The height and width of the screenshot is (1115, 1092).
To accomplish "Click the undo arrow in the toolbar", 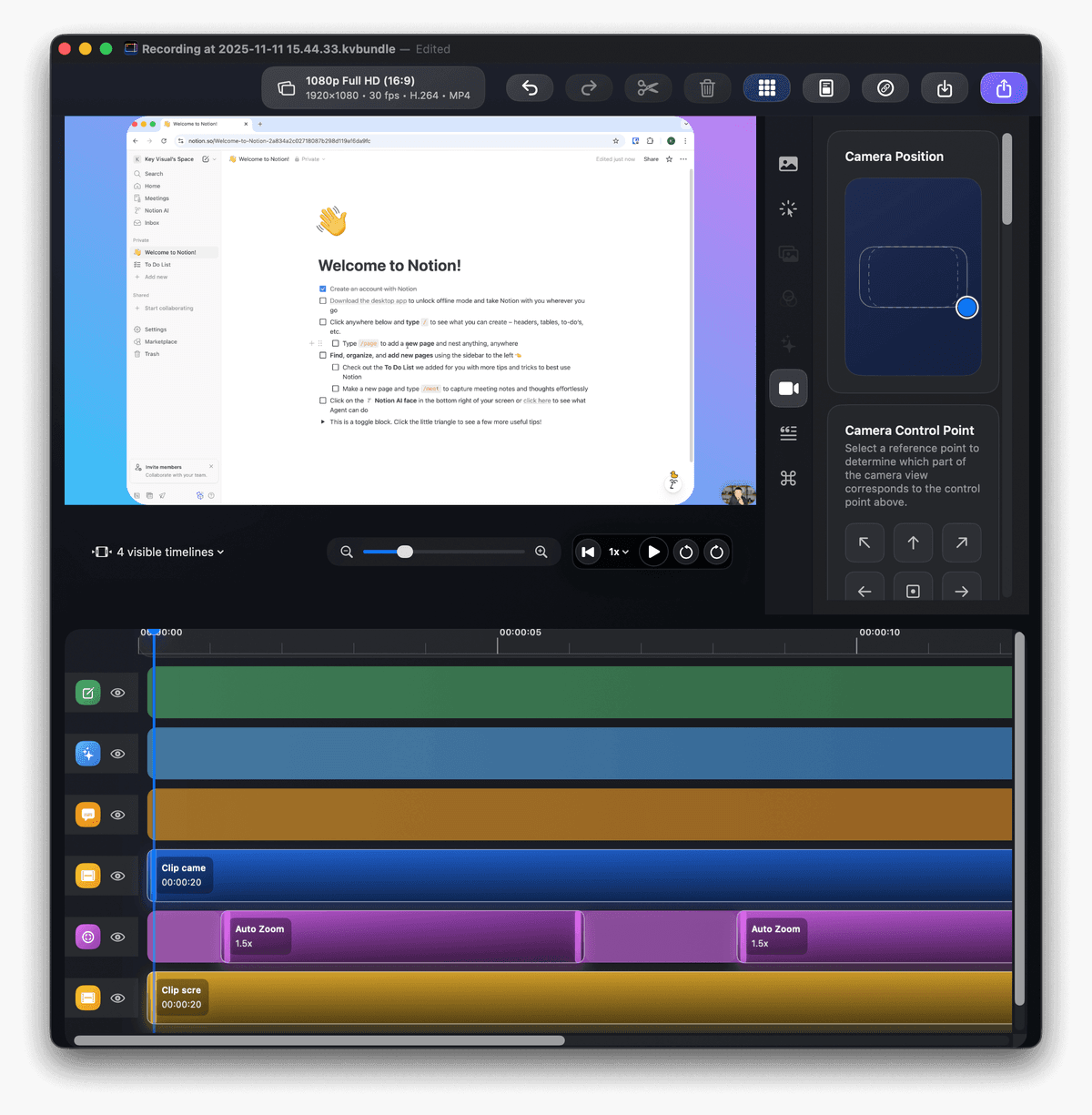I will tap(530, 87).
